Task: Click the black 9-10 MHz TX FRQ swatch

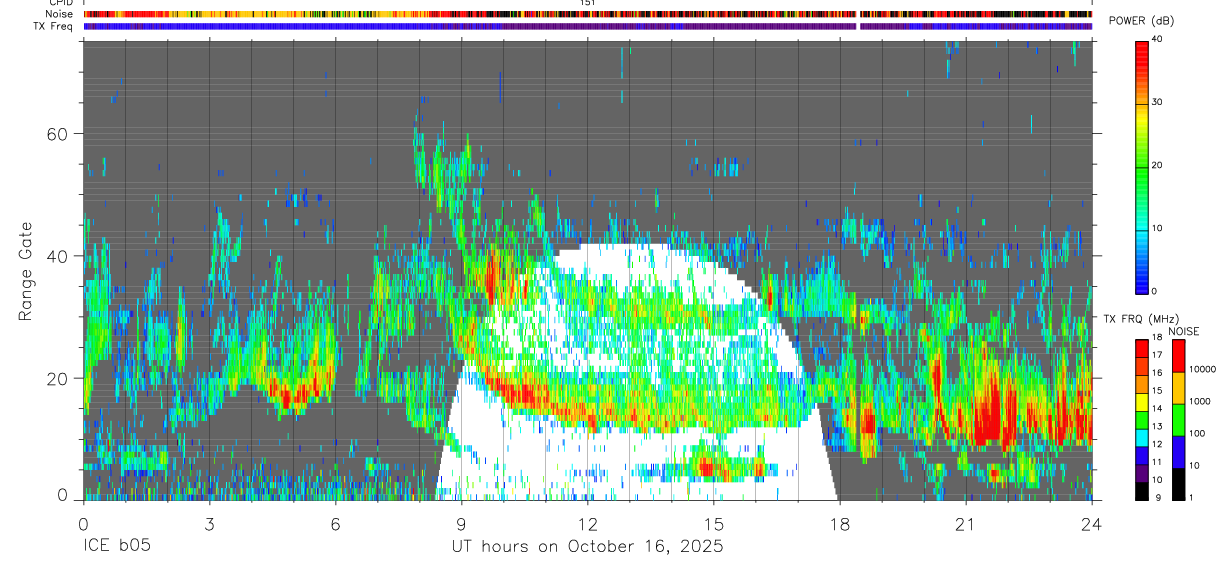Action: (1142, 491)
